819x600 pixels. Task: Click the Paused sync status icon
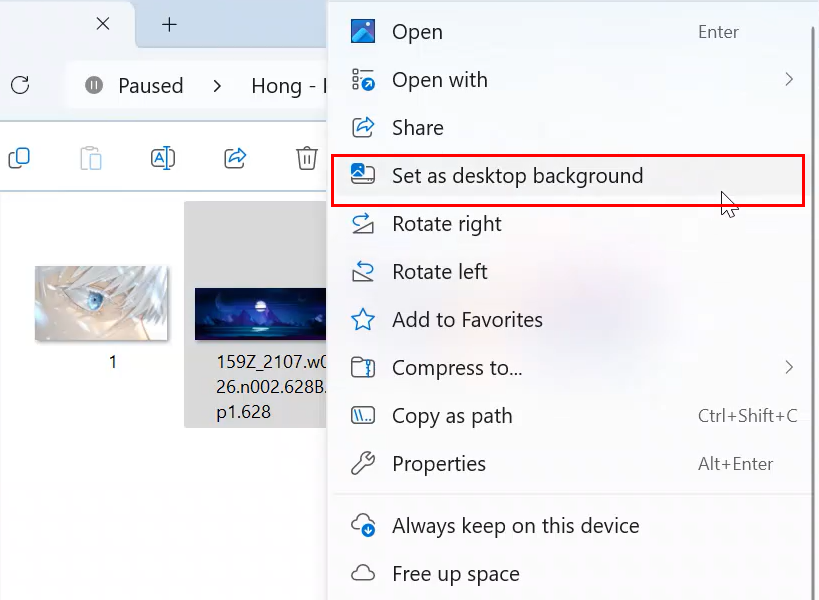[94, 86]
